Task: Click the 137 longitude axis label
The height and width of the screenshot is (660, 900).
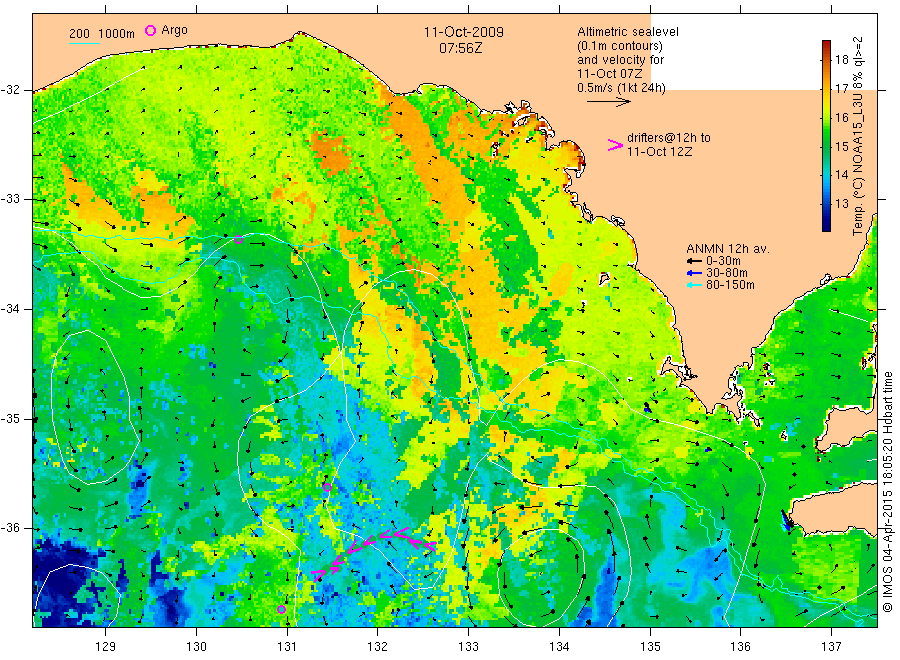Action: click(x=831, y=647)
